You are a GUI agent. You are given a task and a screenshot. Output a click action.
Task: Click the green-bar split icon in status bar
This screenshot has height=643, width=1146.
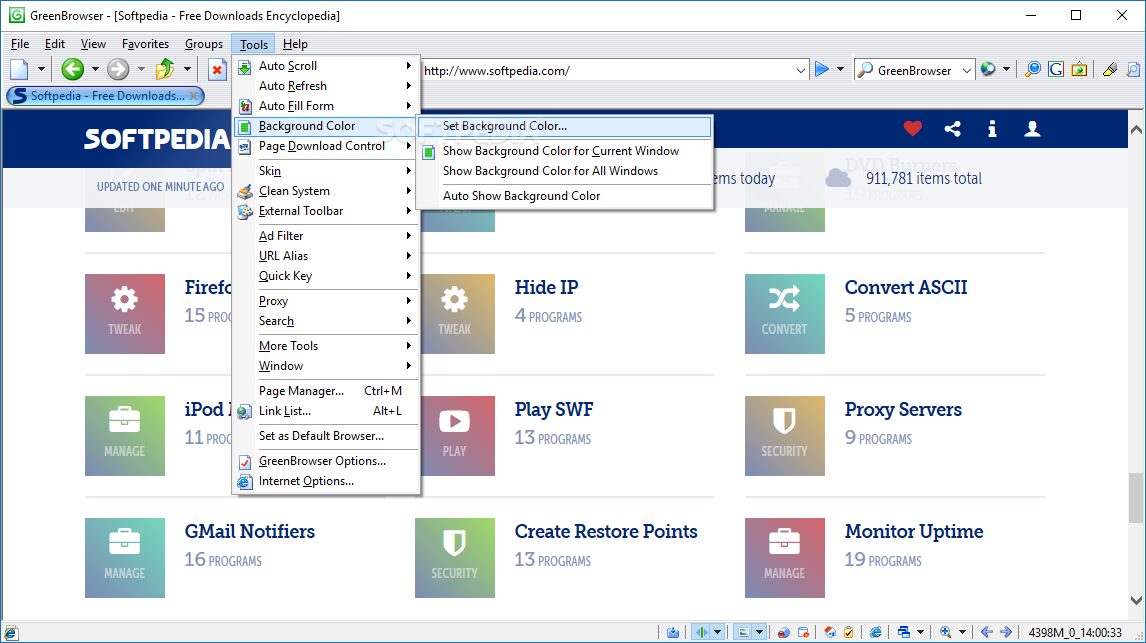(702, 632)
